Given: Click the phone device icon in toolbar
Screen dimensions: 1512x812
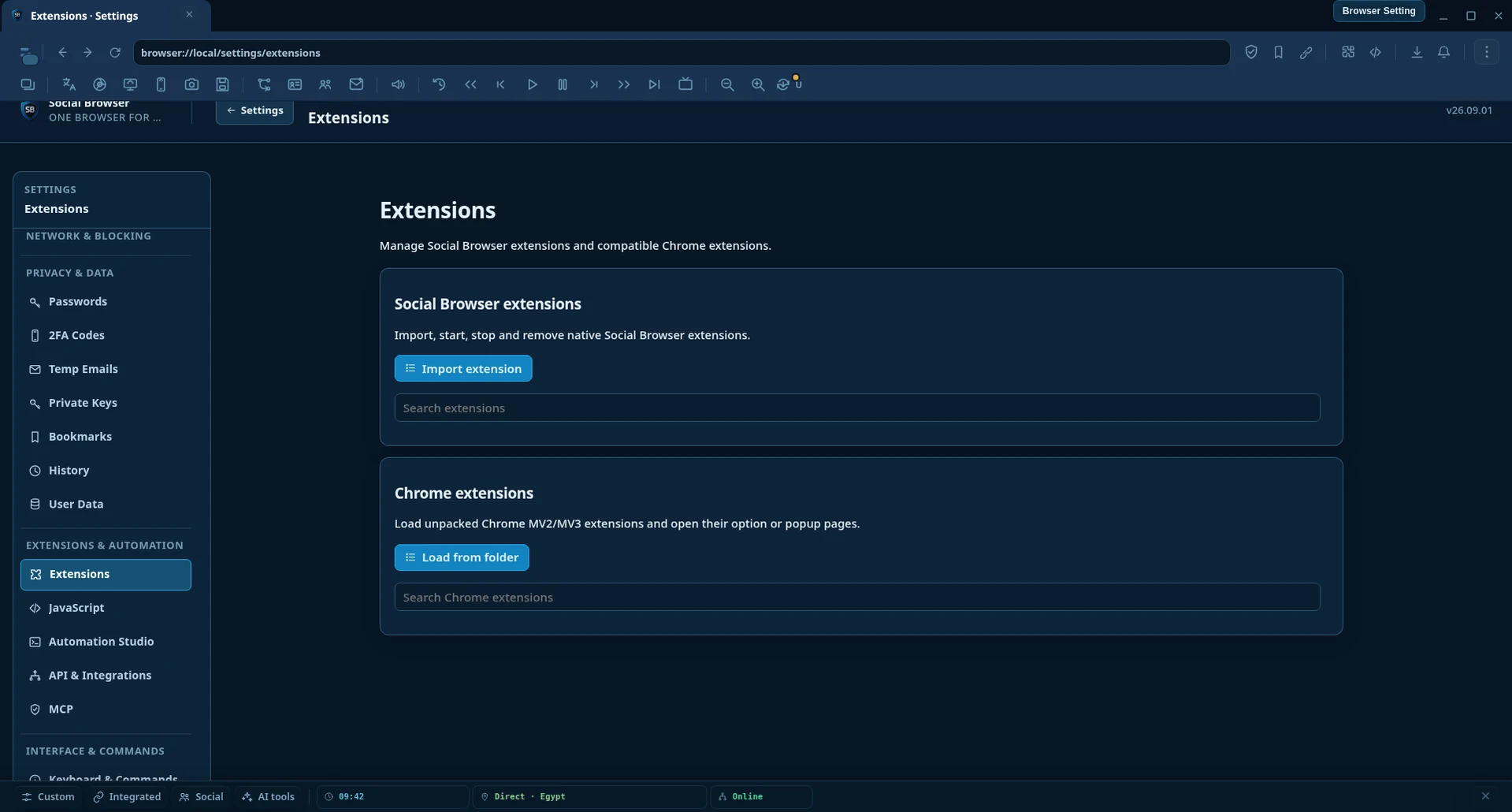Looking at the screenshot, I should point(161,84).
